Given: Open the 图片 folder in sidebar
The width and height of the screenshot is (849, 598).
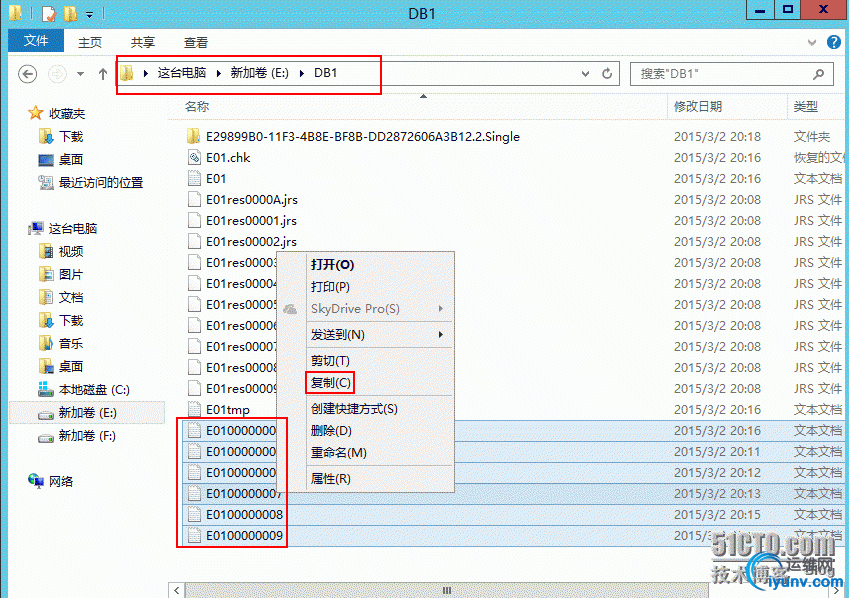Looking at the screenshot, I should pyautogui.click(x=71, y=275).
